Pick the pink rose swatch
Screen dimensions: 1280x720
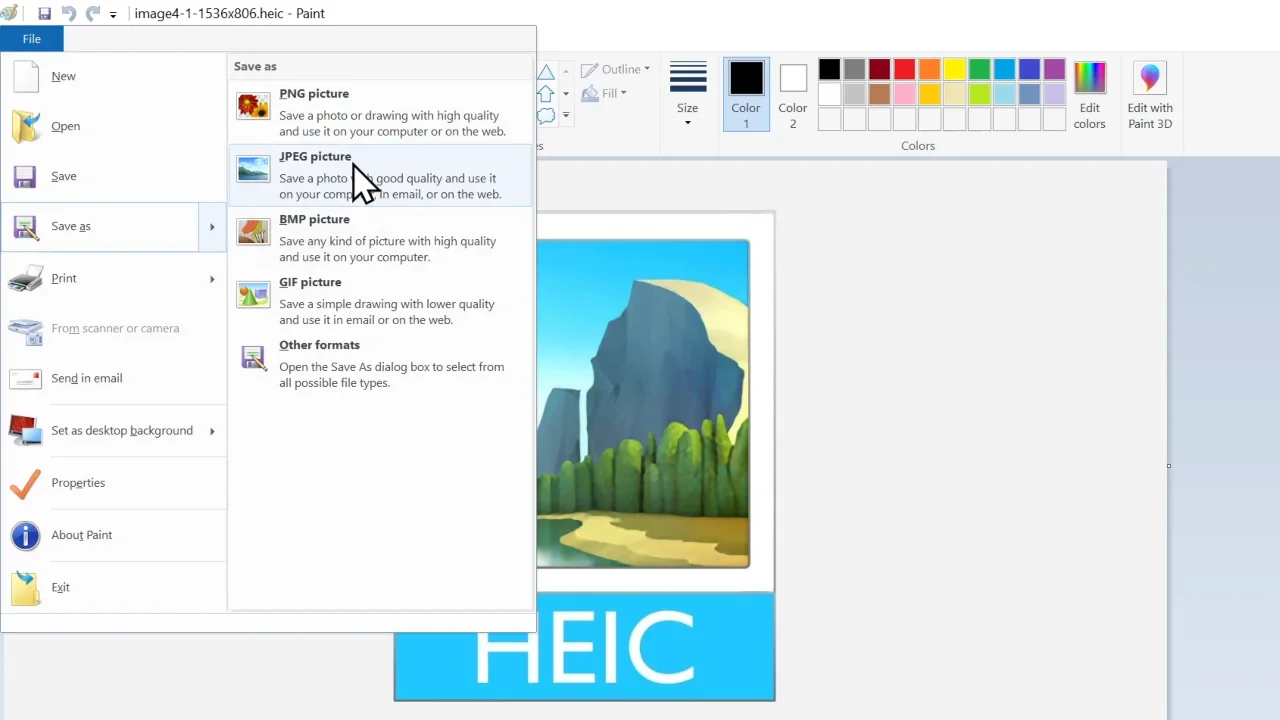pos(904,94)
